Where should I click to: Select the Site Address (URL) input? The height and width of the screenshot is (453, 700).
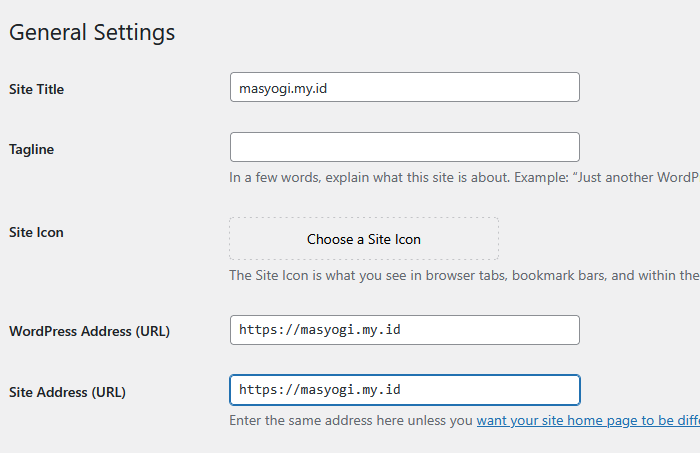pos(404,390)
